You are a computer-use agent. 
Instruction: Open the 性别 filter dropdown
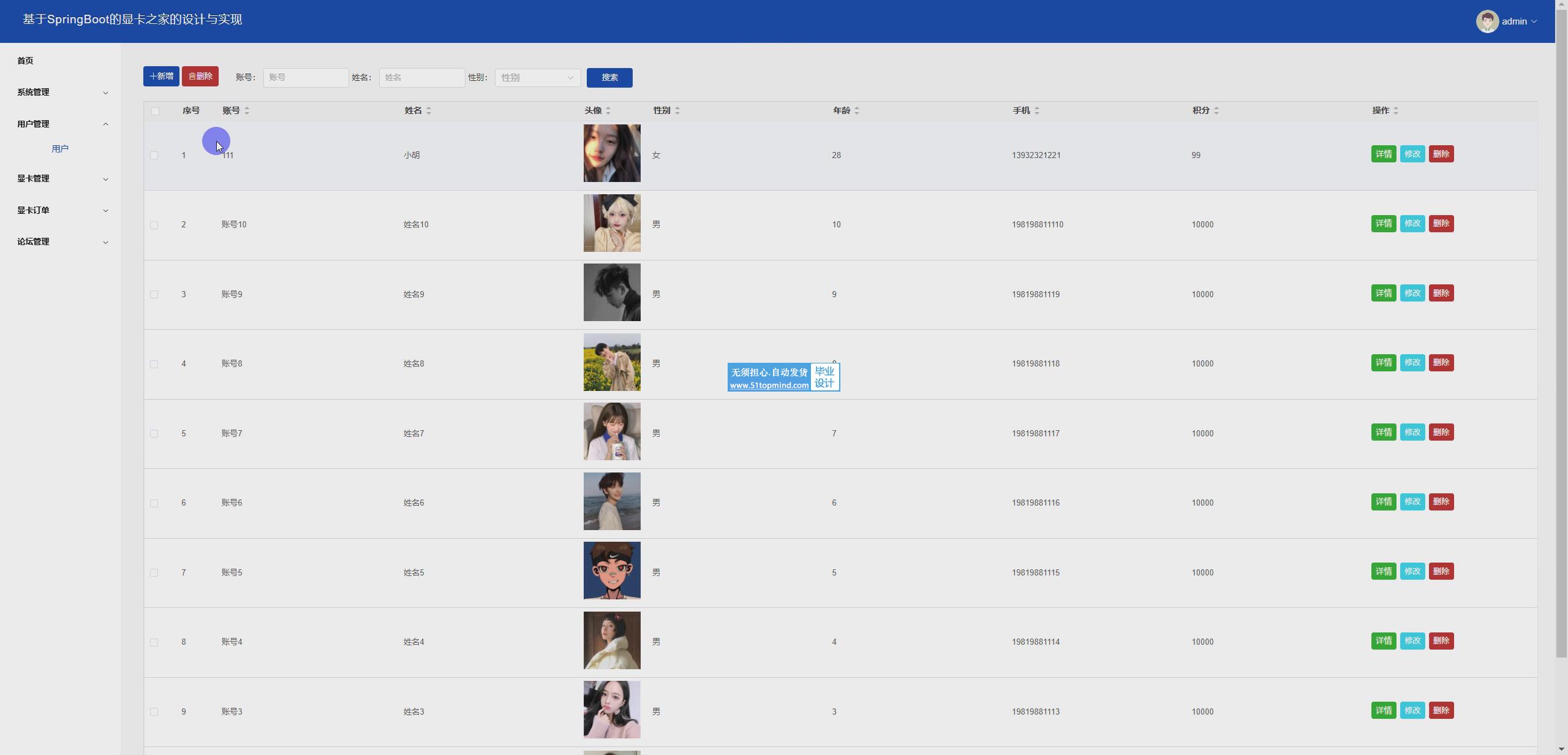tap(537, 78)
